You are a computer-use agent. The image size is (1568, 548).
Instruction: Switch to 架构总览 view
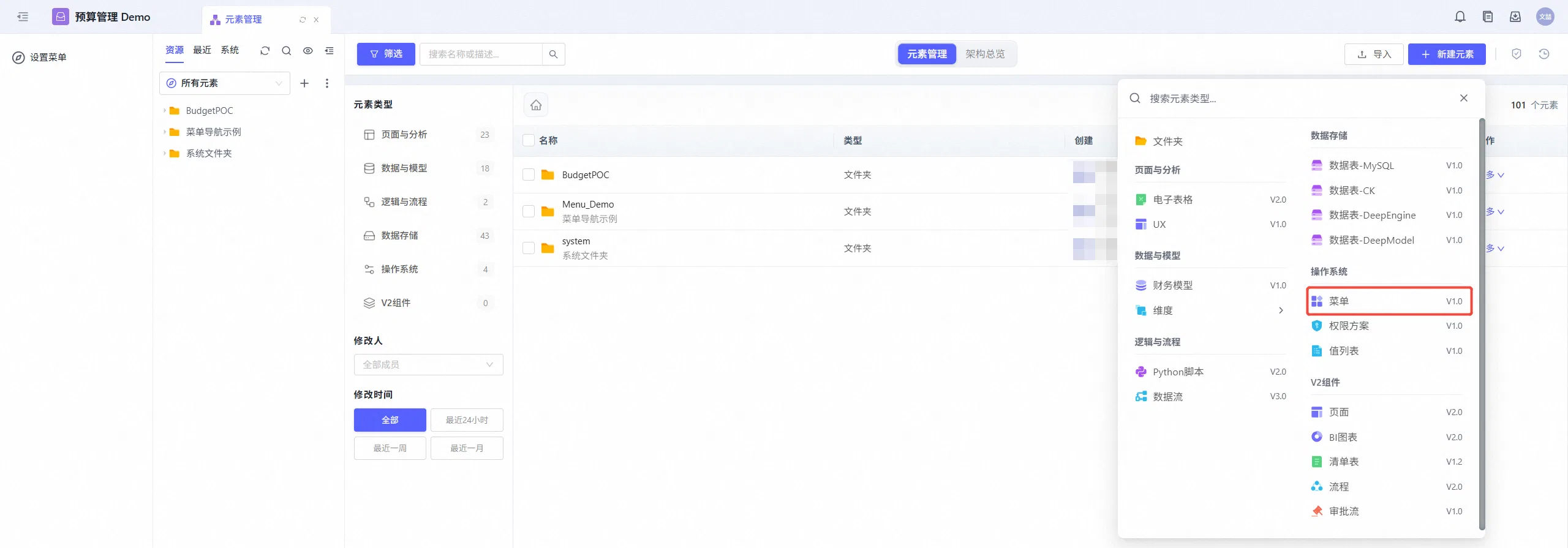tap(985, 54)
